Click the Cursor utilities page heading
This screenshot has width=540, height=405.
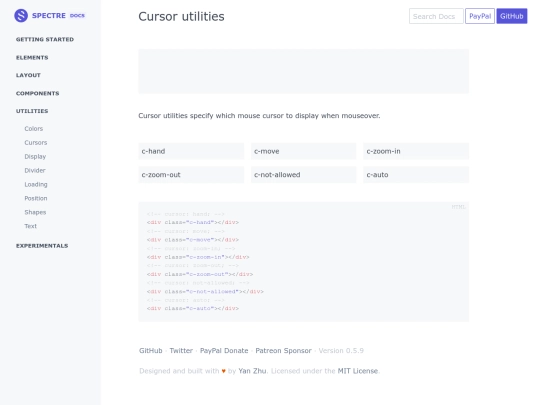pos(181,17)
